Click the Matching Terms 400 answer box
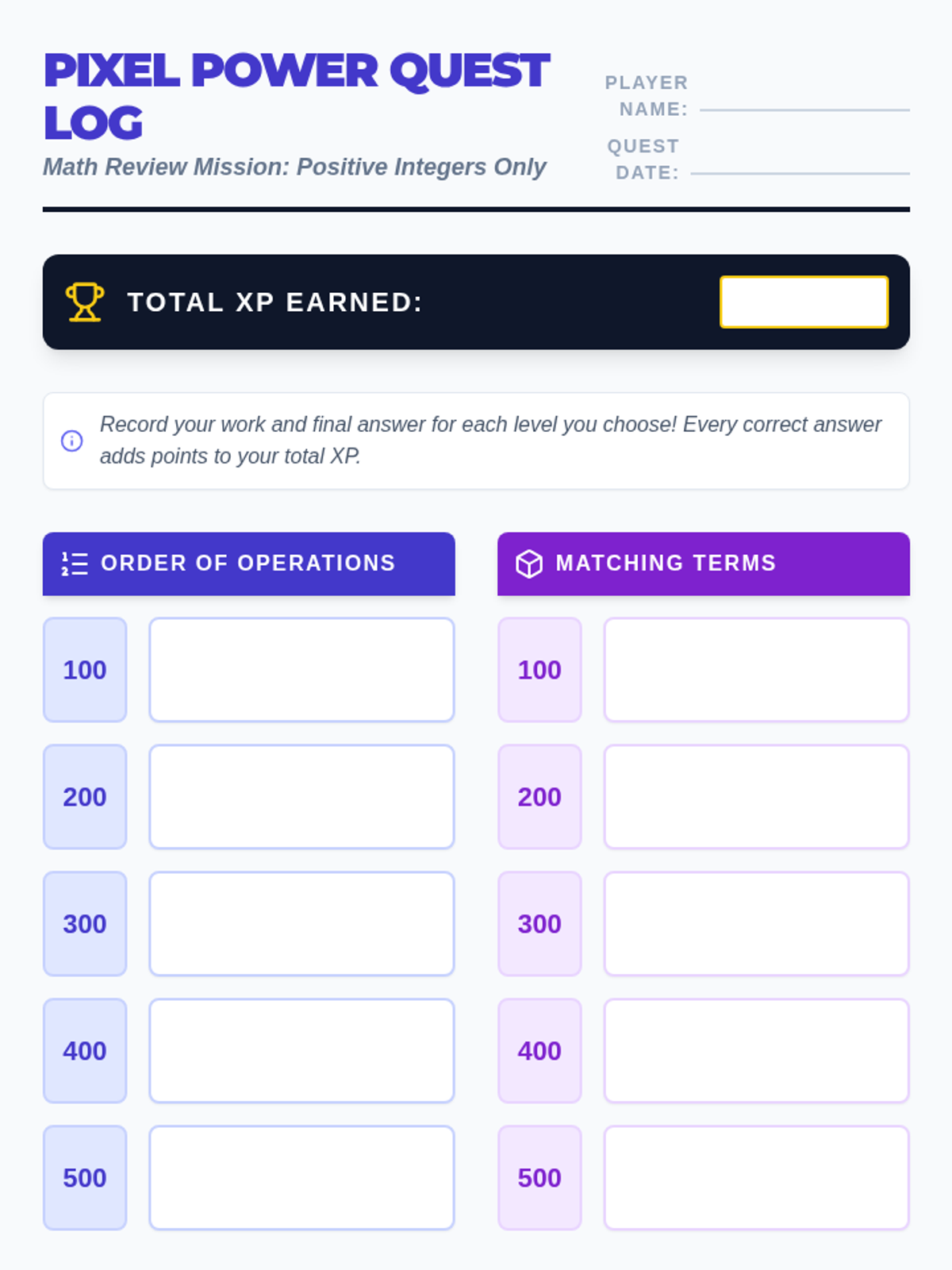This screenshot has height=1270, width=952. tap(756, 1051)
